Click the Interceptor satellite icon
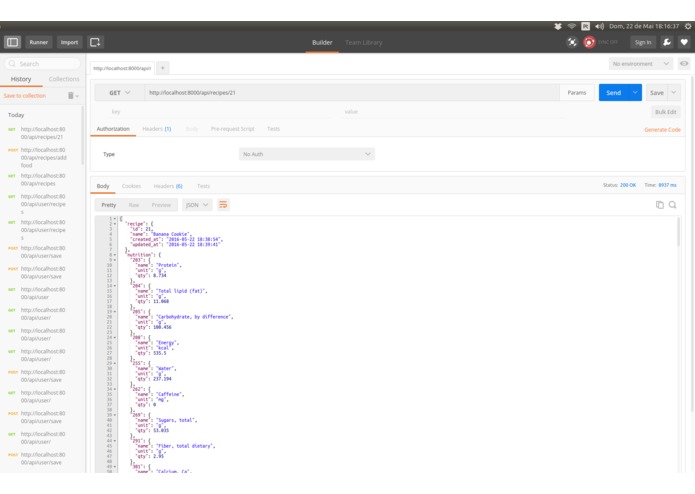695x494 pixels. tap(572, 42)
